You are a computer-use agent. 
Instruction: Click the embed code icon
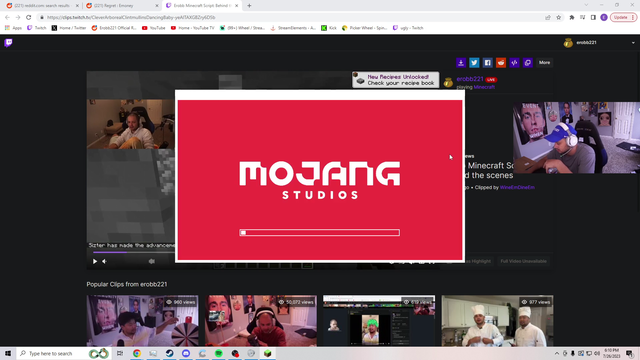(x=514, y=62)
